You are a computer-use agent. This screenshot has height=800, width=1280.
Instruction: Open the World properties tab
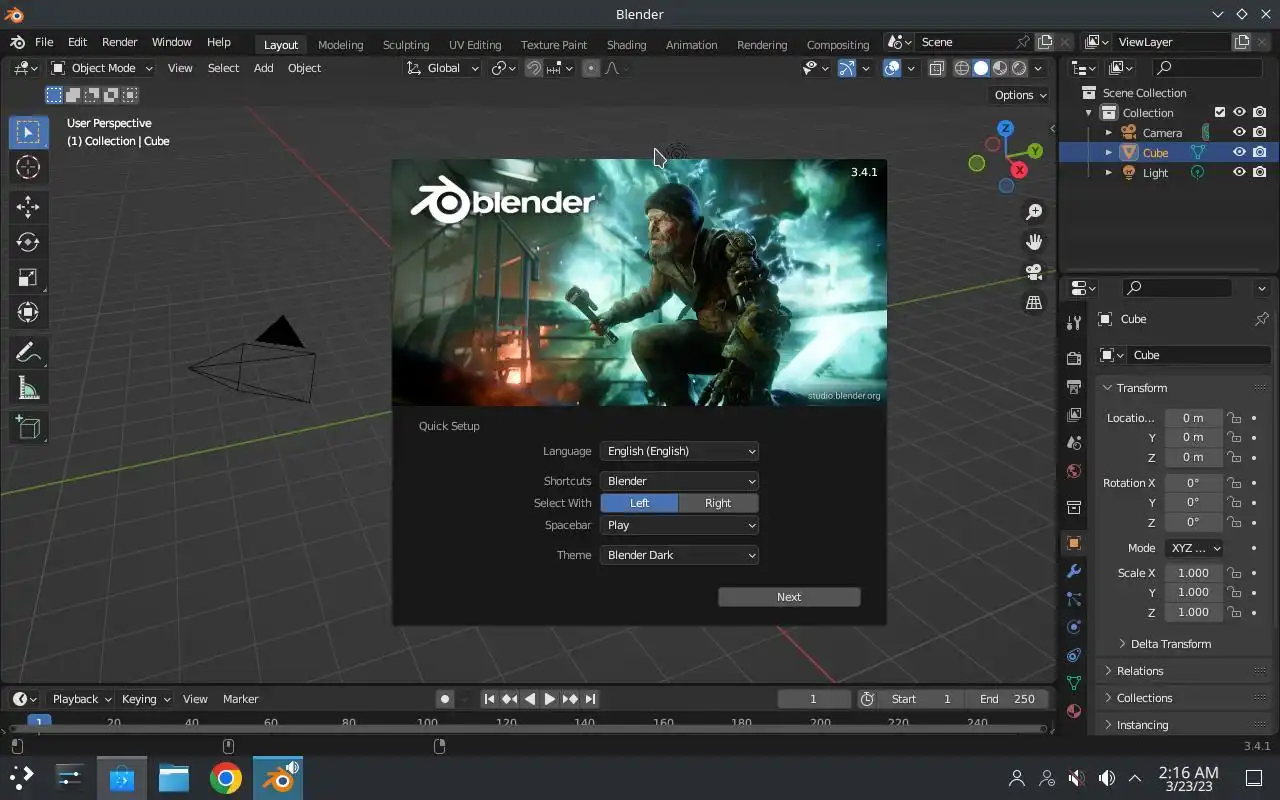click(1074, 471)
